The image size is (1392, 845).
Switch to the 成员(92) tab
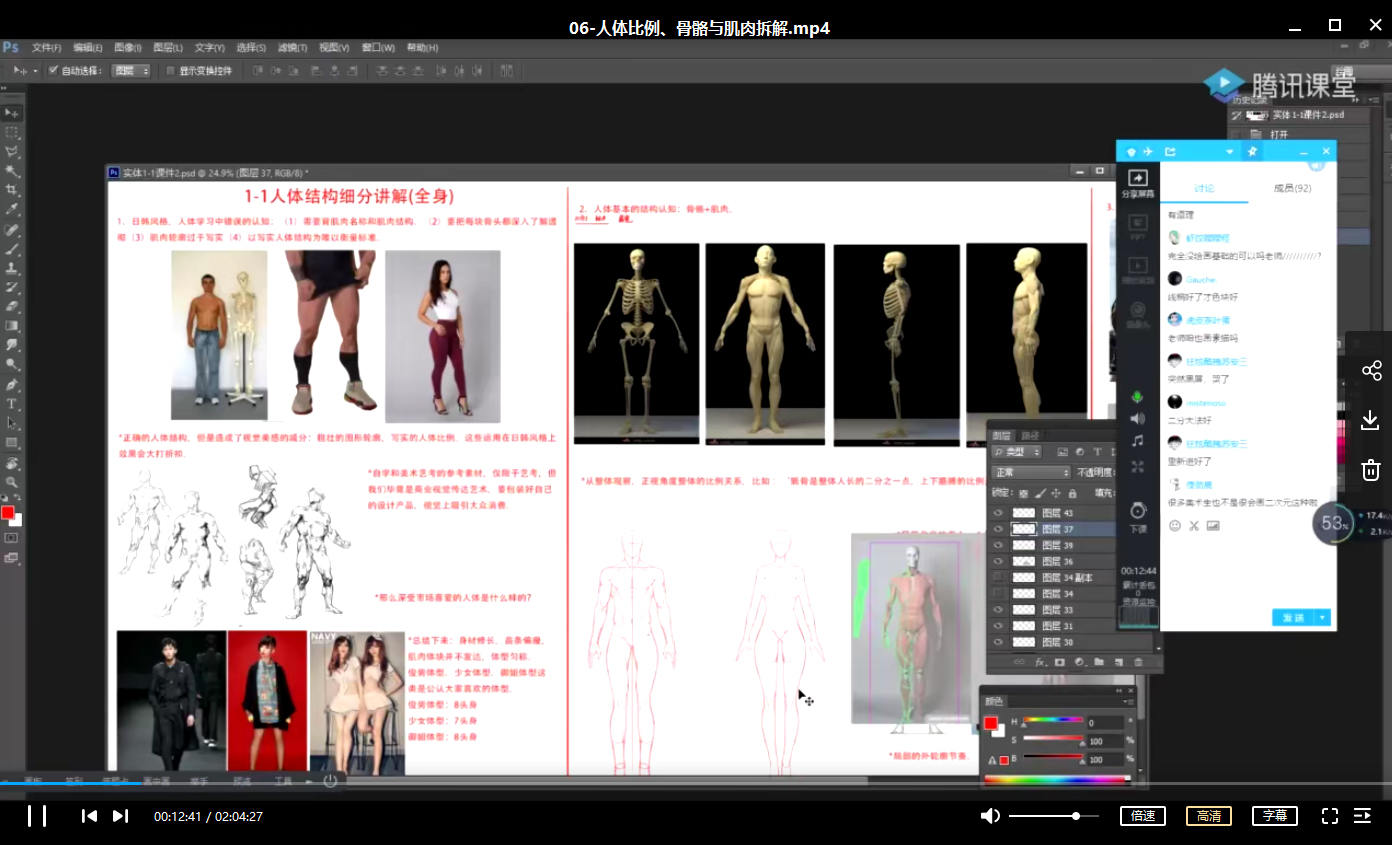(x=1291, y=188)
